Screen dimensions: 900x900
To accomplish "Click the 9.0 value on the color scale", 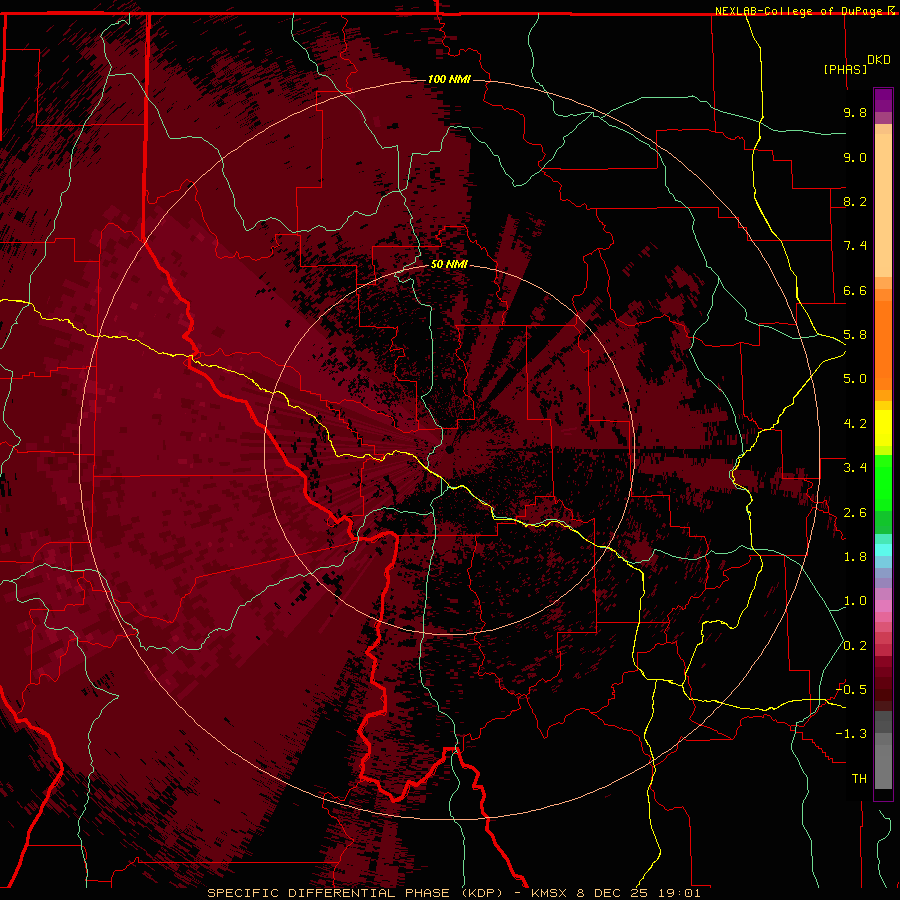I will pos(855,157).
